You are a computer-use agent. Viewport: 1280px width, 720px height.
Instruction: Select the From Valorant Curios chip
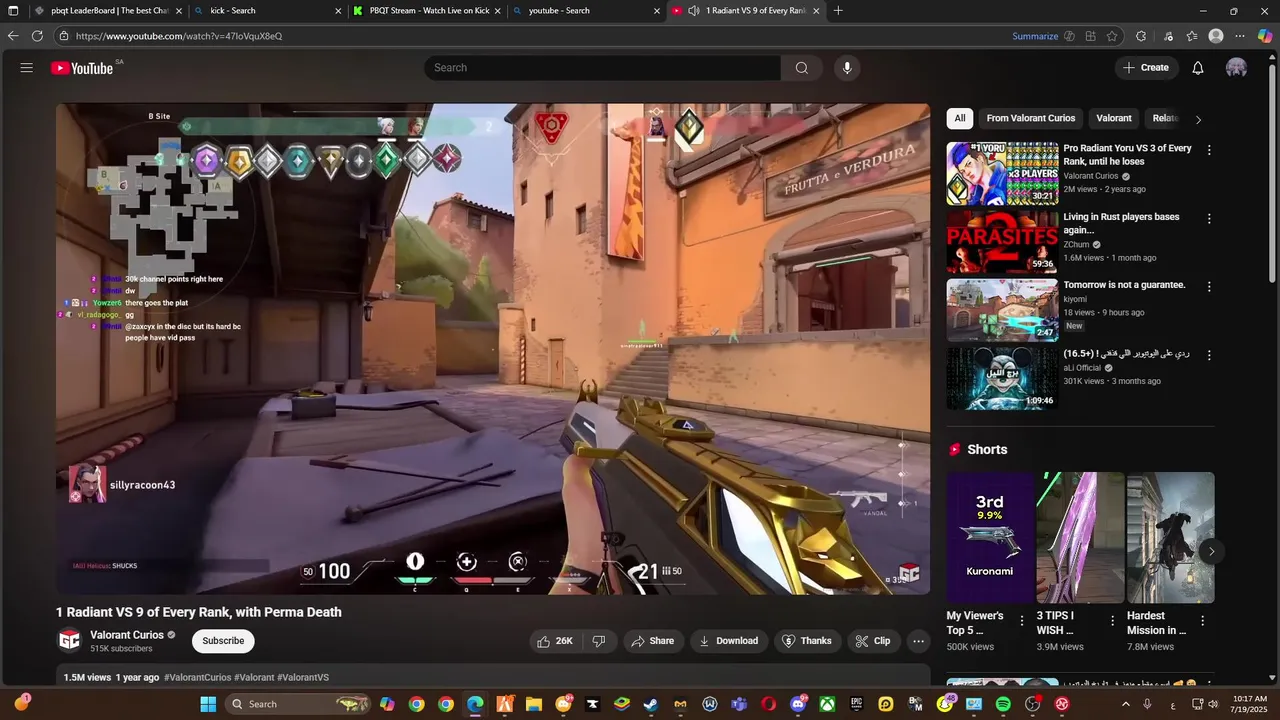pyautogui.click(x=1031, y=118)
